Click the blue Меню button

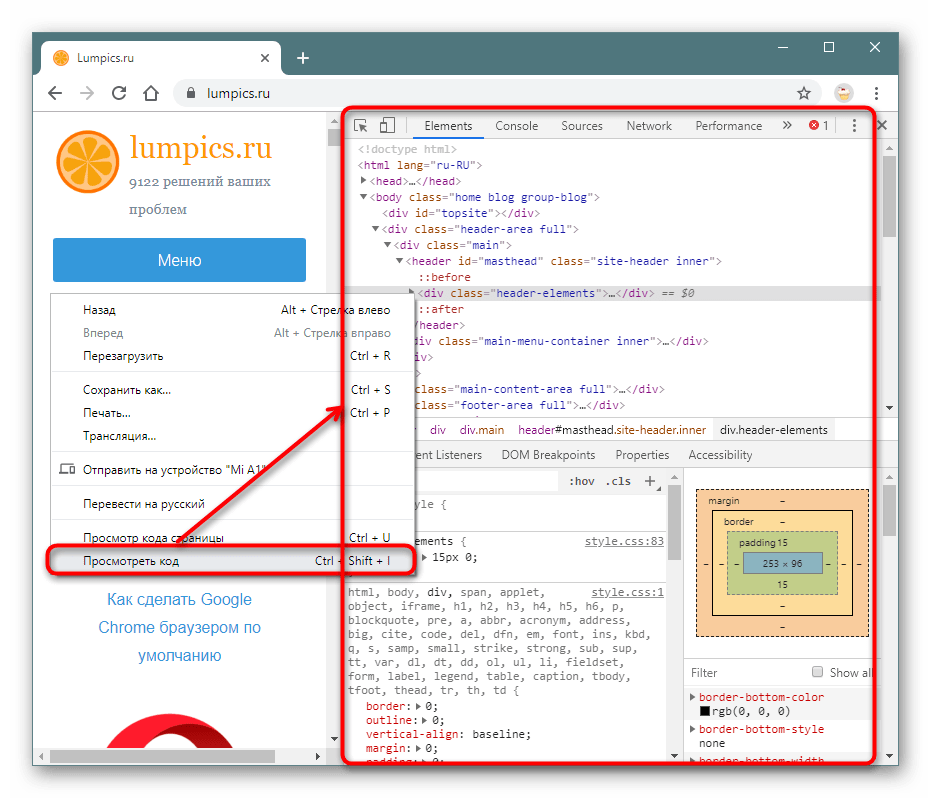pyautogui.click(x=179, y=261)
